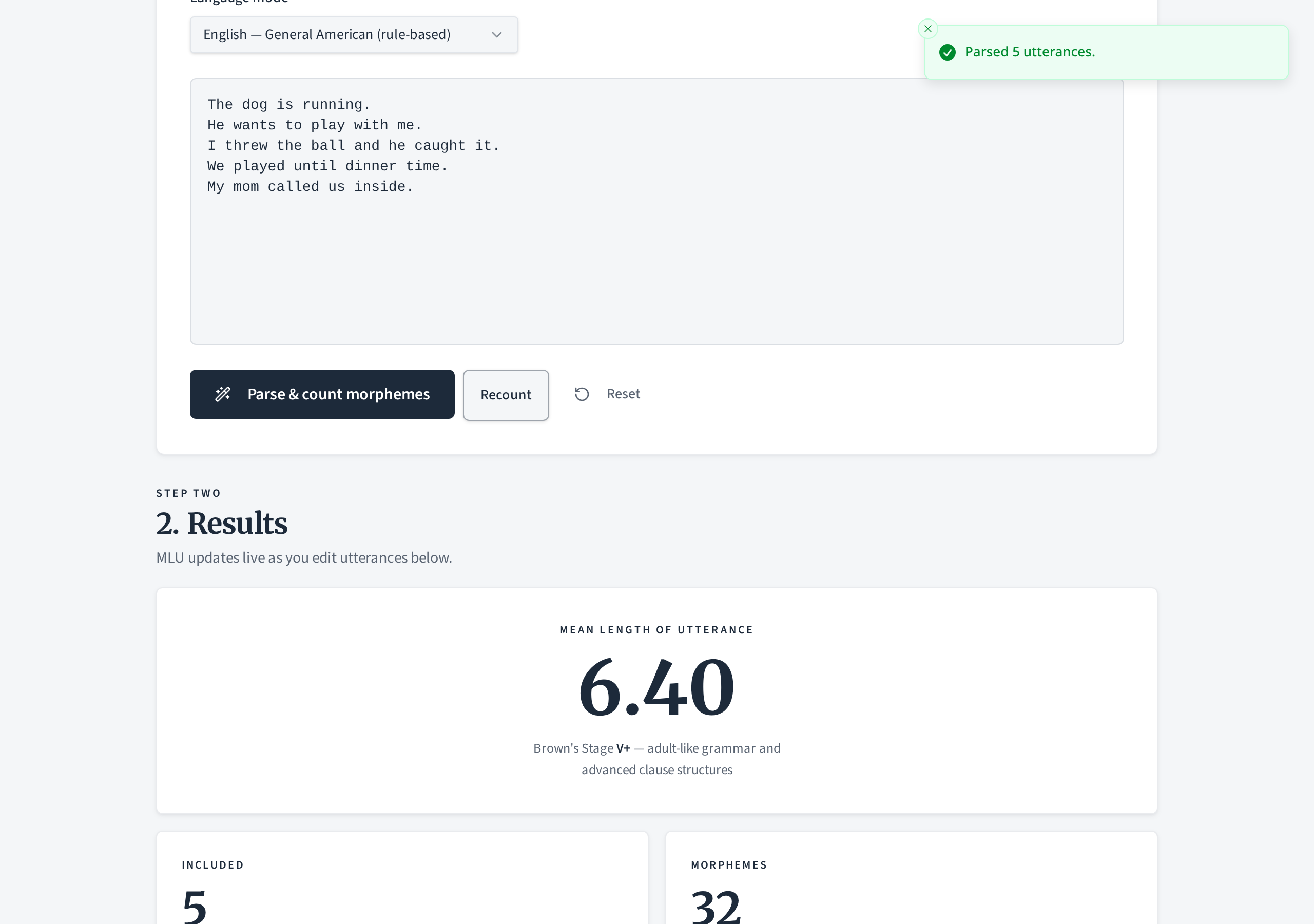This screenshot has width=1314, height=924.
Task: Open the language mode dropdown
Action: [354, 35]
